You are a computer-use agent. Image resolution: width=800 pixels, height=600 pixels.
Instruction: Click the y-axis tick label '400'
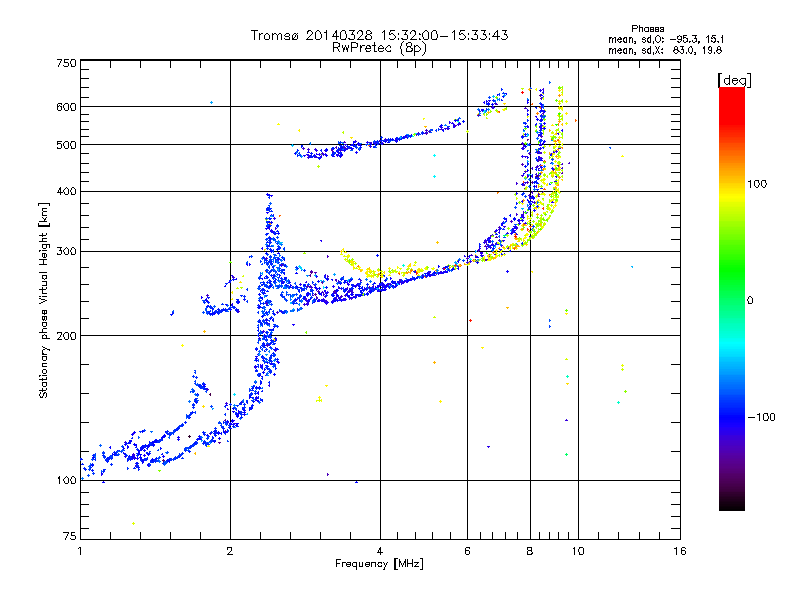[x=66, y=191]
